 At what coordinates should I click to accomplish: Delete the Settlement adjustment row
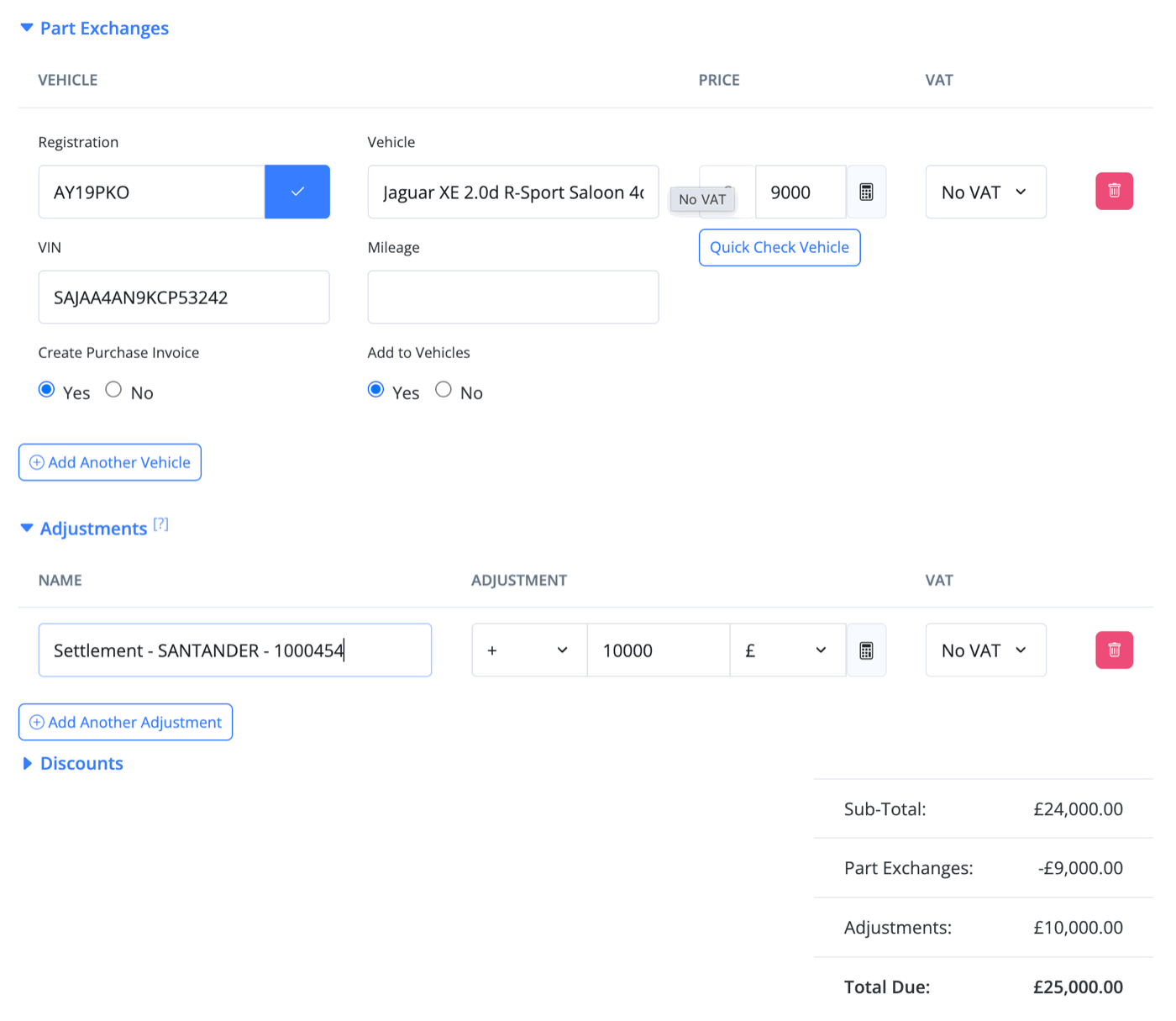coord(1114,650)
